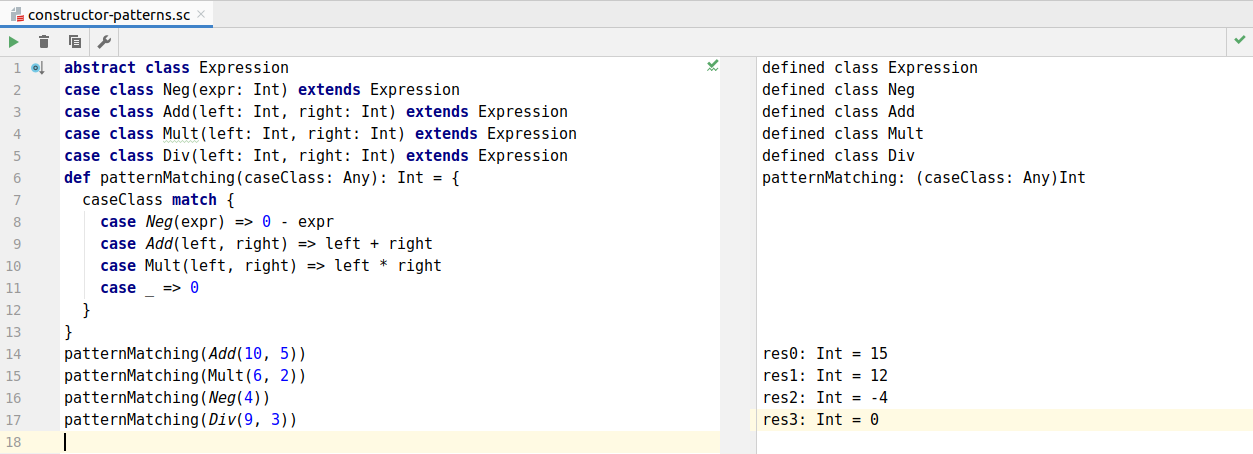Click the trash icon to clear output

pos(44,41)
